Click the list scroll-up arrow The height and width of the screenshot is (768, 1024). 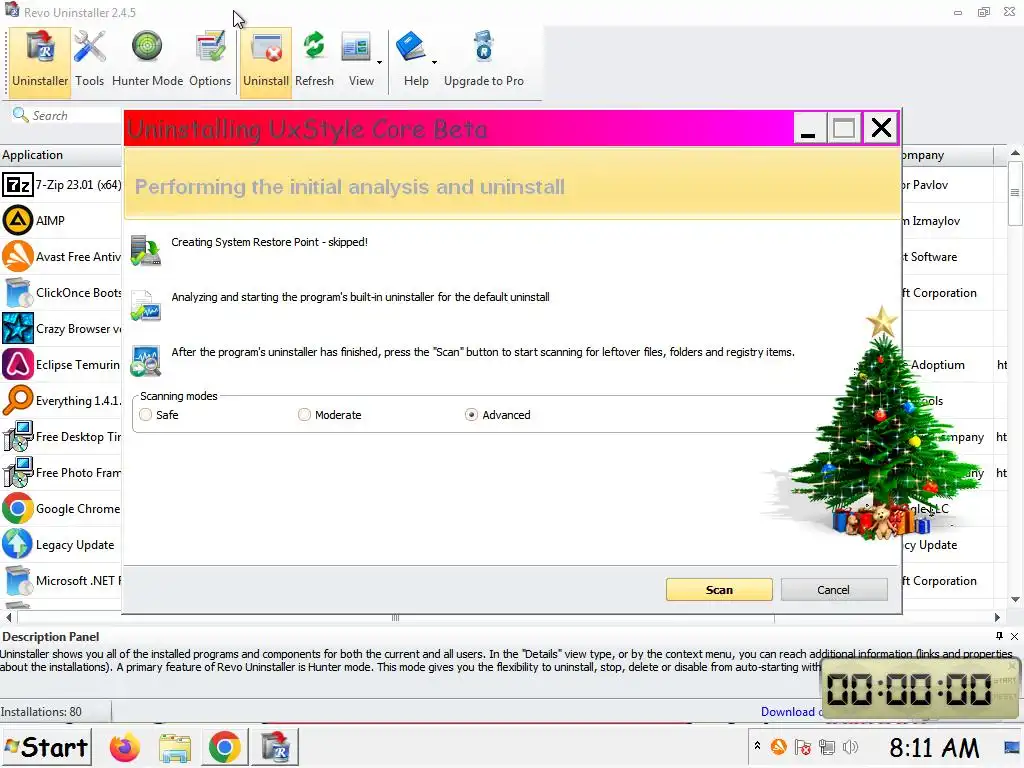pos(1015,153)
